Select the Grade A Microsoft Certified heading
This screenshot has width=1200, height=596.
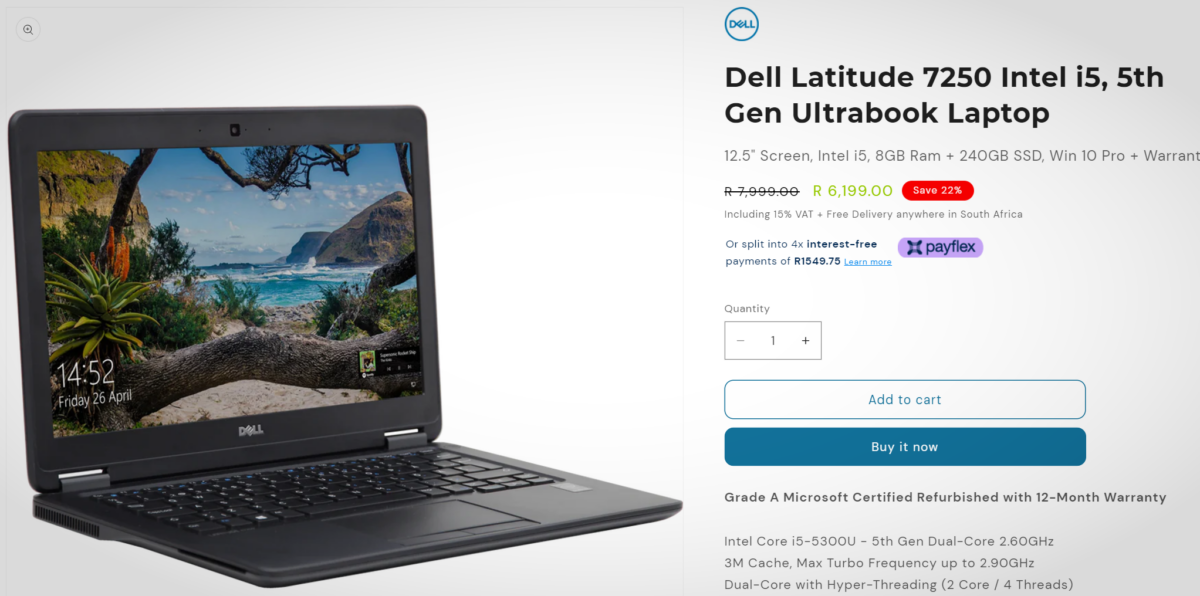(945, 497)
